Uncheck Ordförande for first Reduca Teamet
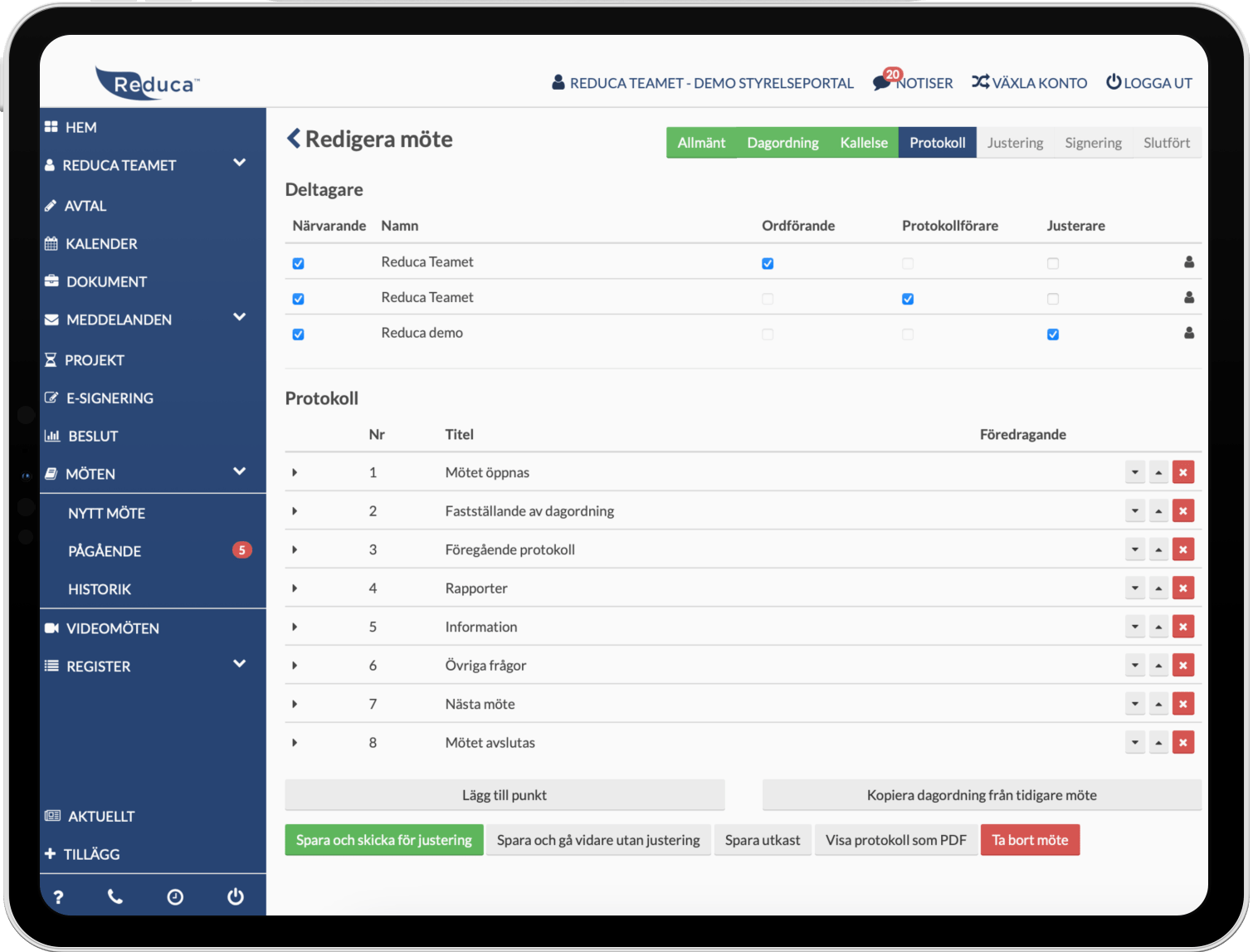1253x952 pixels. coord(768,264)
